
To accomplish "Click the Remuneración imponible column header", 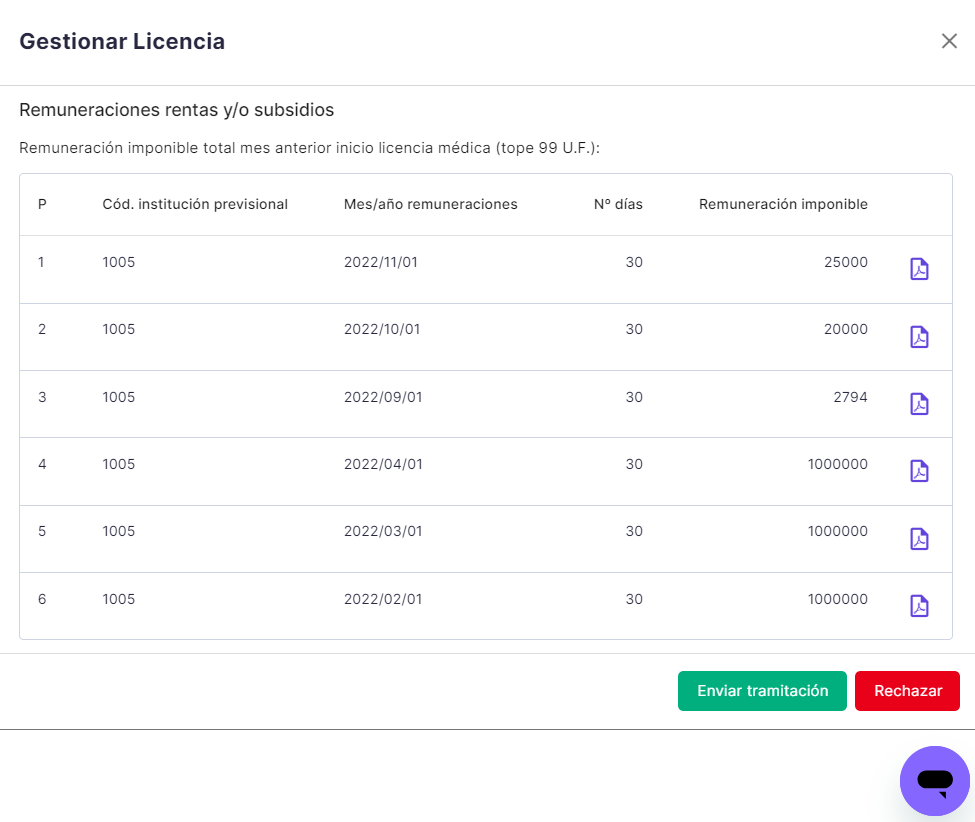I will pos(783,204).
